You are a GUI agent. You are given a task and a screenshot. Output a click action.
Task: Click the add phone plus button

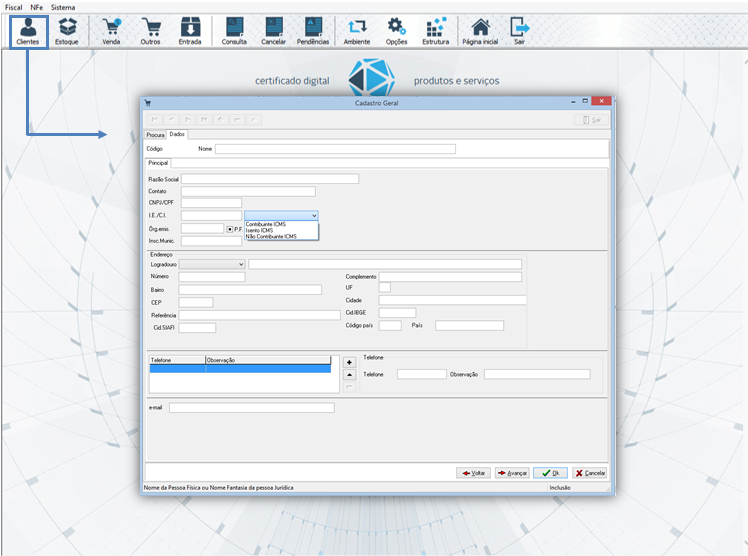[349, 362]
